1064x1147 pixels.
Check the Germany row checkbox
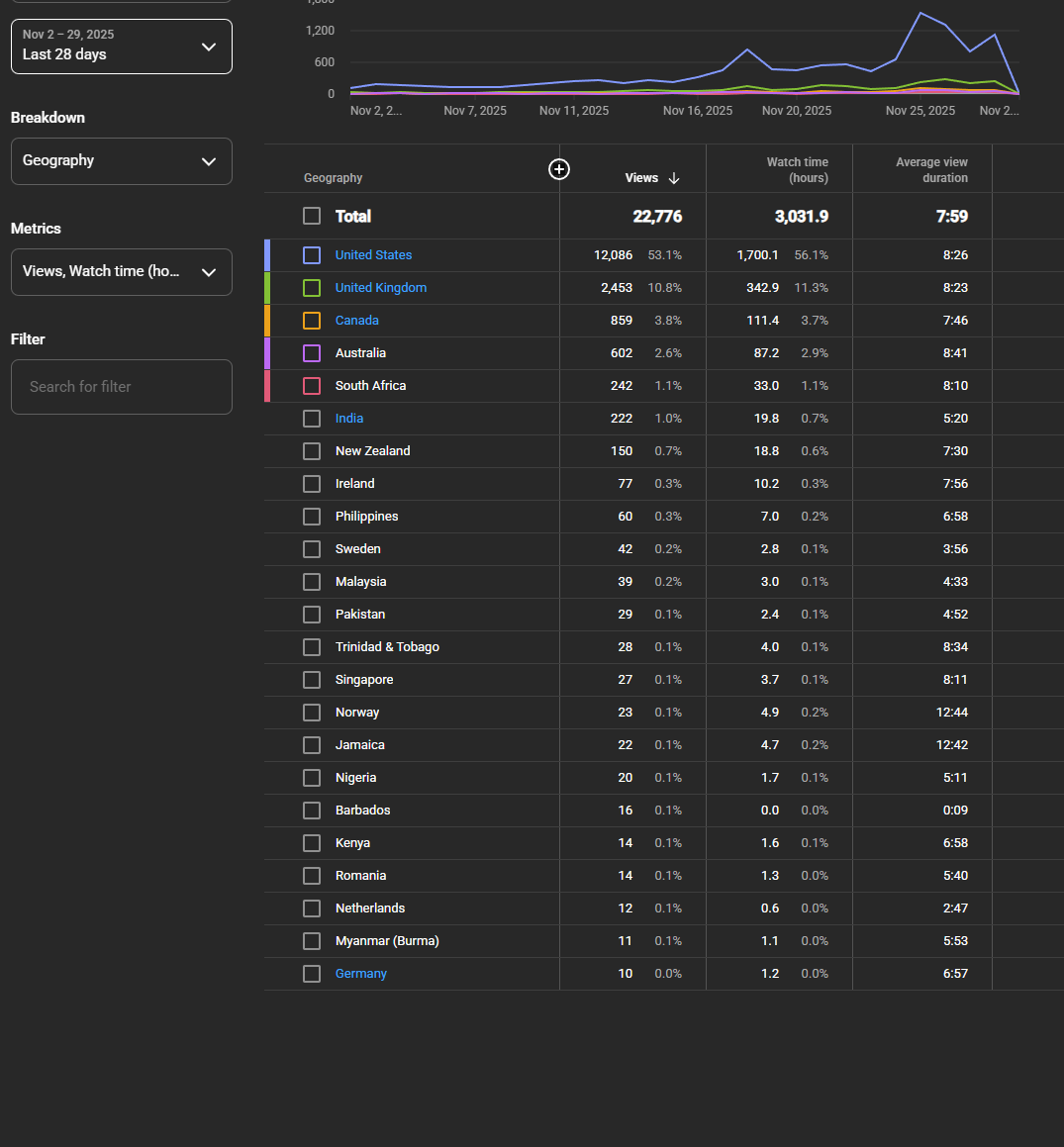312,974
